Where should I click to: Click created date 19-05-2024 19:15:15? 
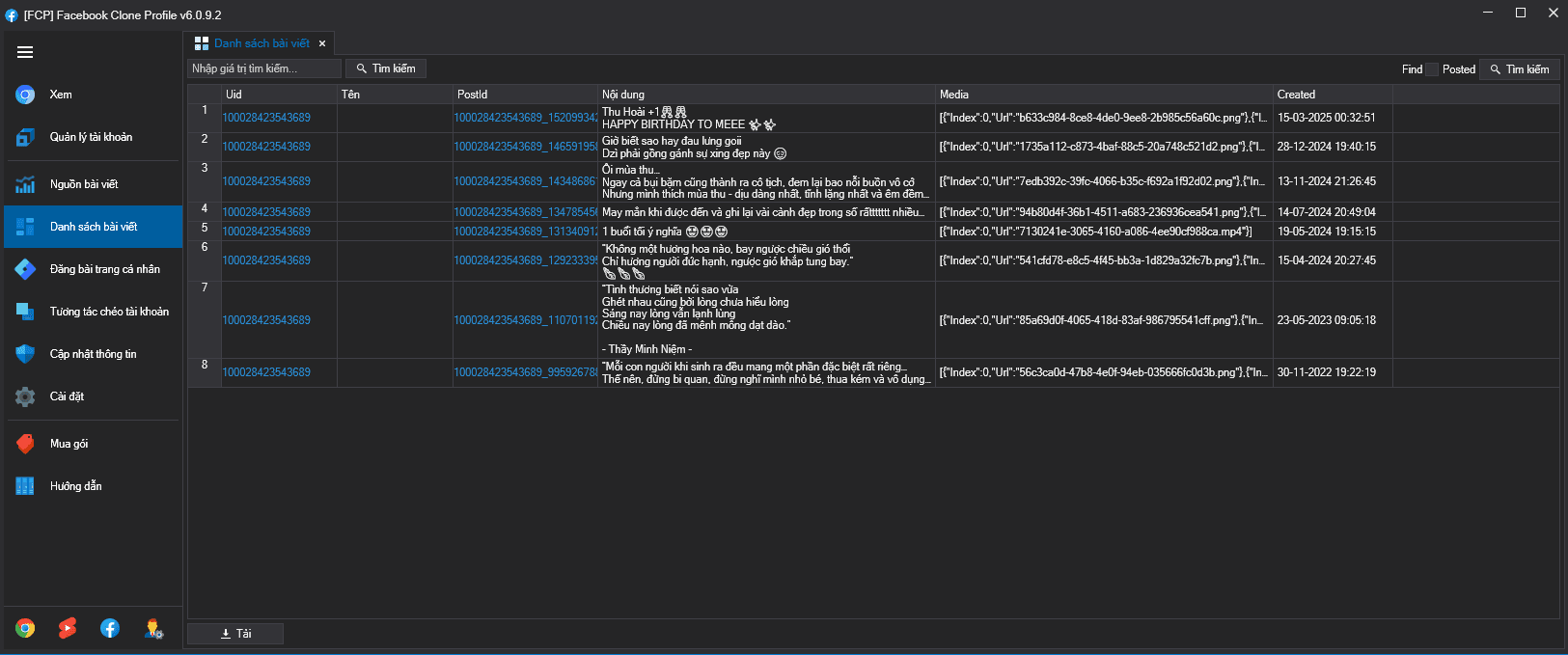(x=1327, y=232)
